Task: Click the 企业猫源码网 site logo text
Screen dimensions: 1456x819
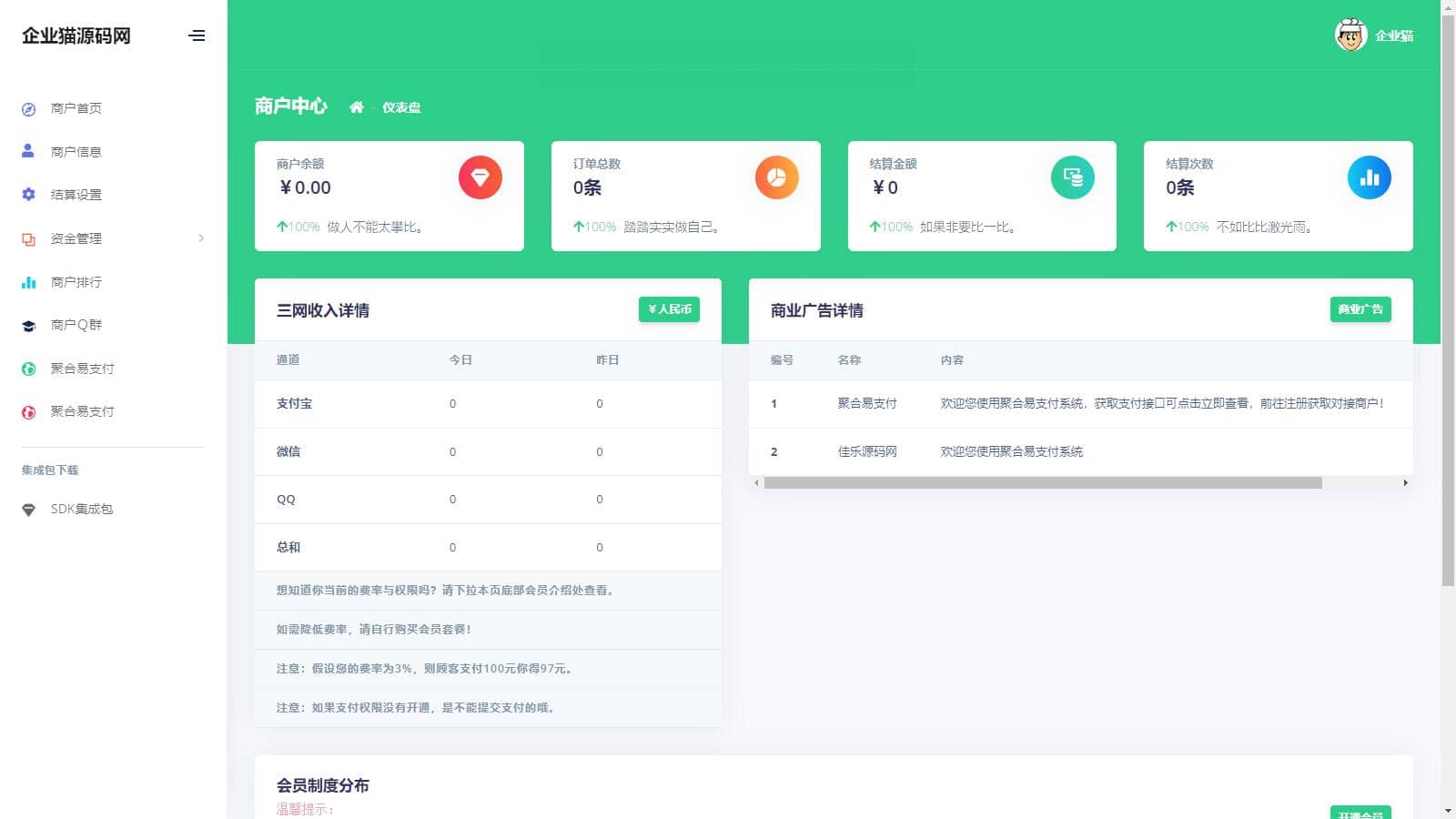Action: (x=76, y=36)
